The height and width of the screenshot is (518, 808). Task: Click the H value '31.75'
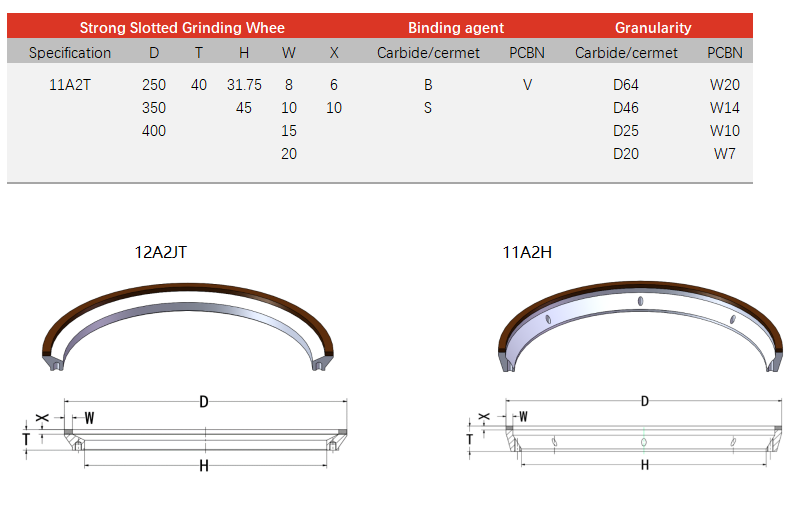[244, 85]
